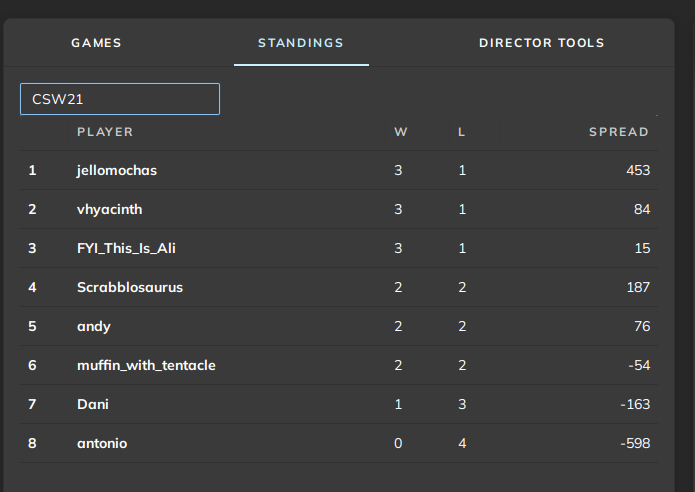Click Scrabblosaurus player name

pos(130,287)
